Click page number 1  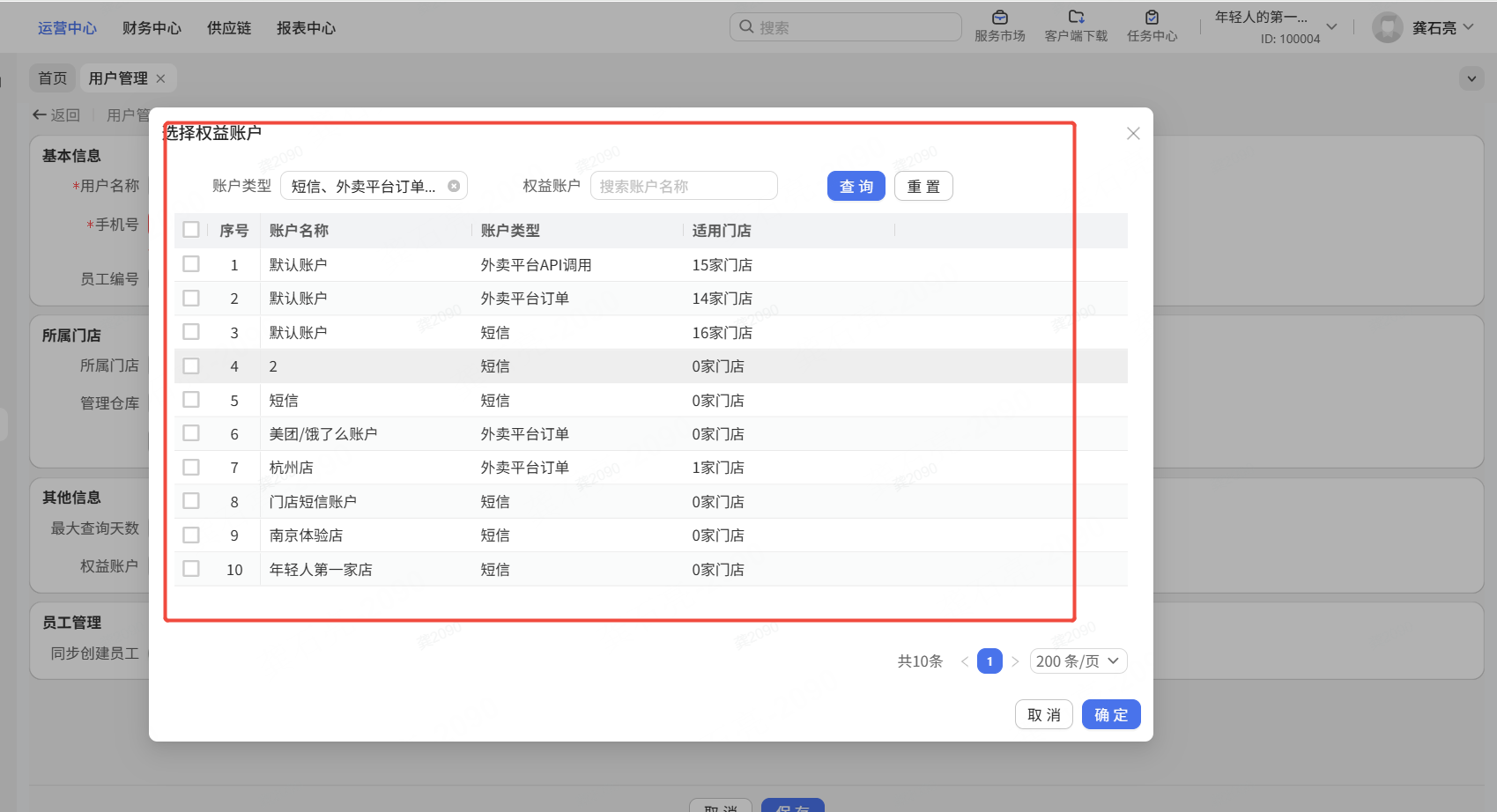tap(989, 661)
